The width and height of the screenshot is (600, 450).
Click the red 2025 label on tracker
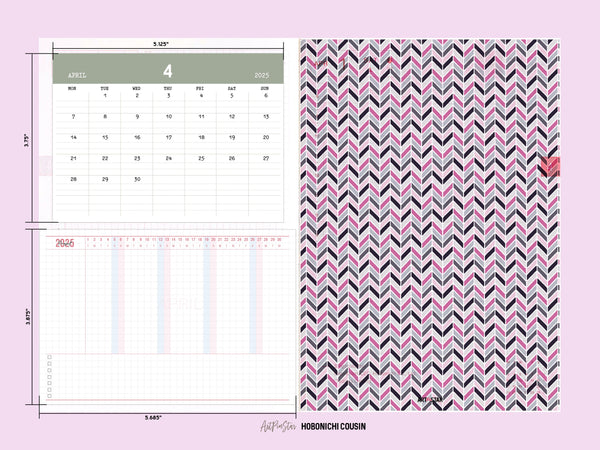click(65, 244)
